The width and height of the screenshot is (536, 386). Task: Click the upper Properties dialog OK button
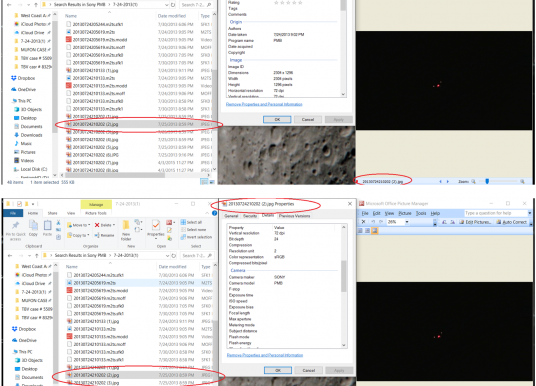click(x=277, y=119)
